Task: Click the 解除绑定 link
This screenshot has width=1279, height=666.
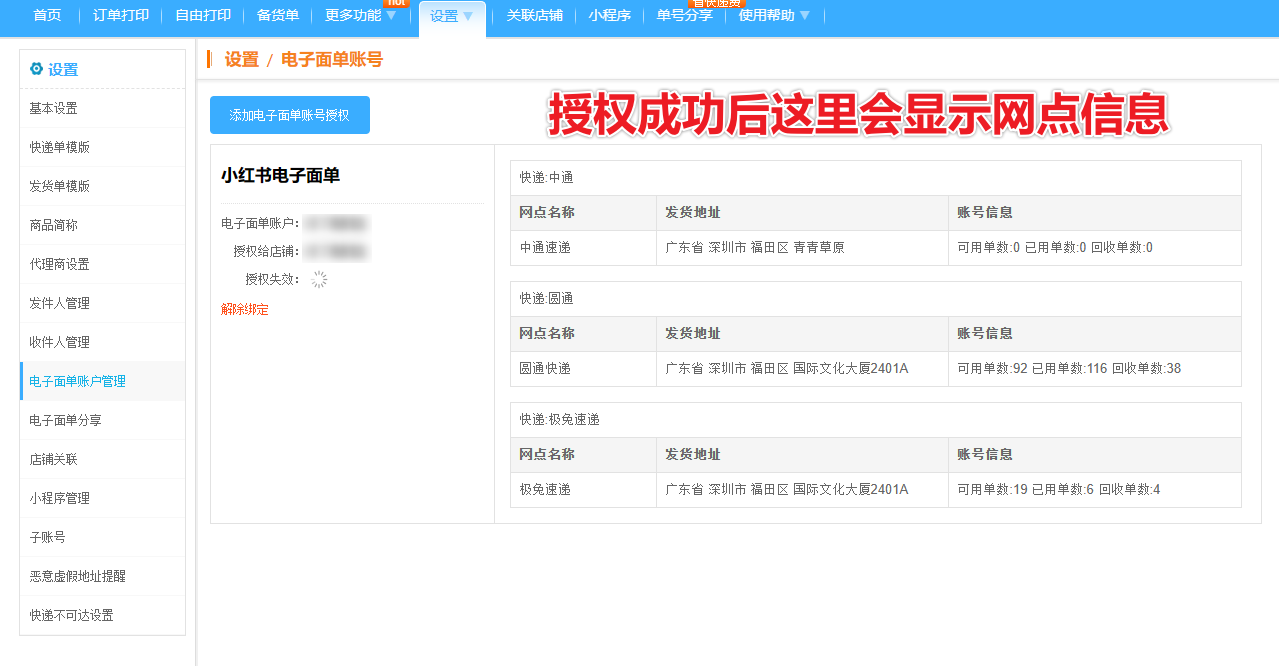Action: (245, 310)
